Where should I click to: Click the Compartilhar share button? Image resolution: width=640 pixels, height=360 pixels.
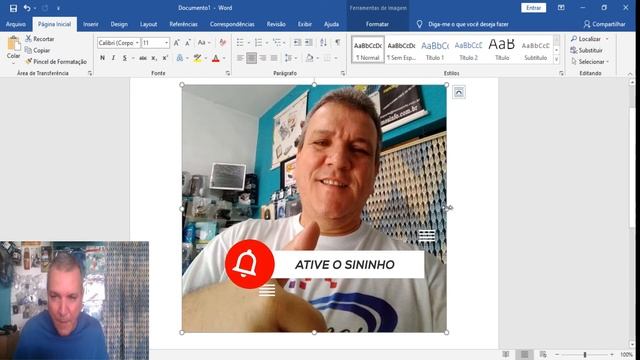click(x=604, y=24)
